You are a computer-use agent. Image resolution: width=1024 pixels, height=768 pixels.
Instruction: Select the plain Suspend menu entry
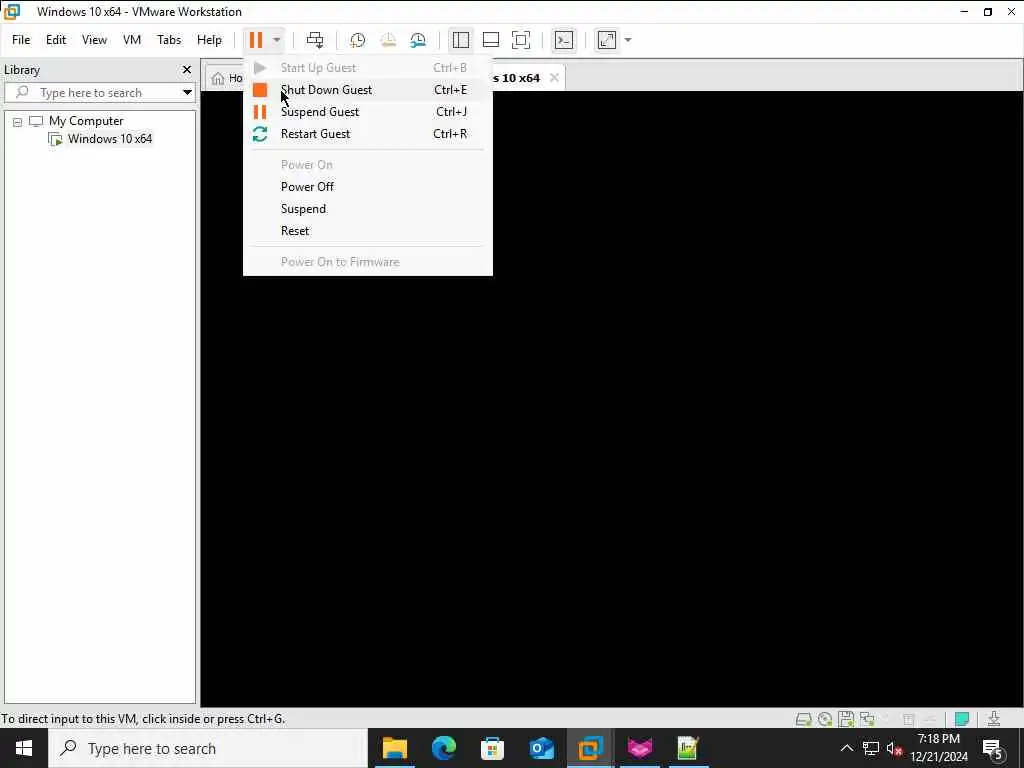pos(368,209)
